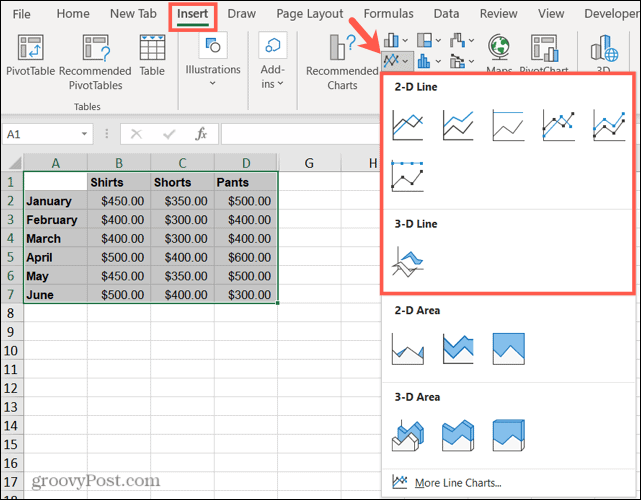641x500 pixels.
Task: Select Stacked Line with Markers chart
Action: pyautogui.click(x=609, y=125)
